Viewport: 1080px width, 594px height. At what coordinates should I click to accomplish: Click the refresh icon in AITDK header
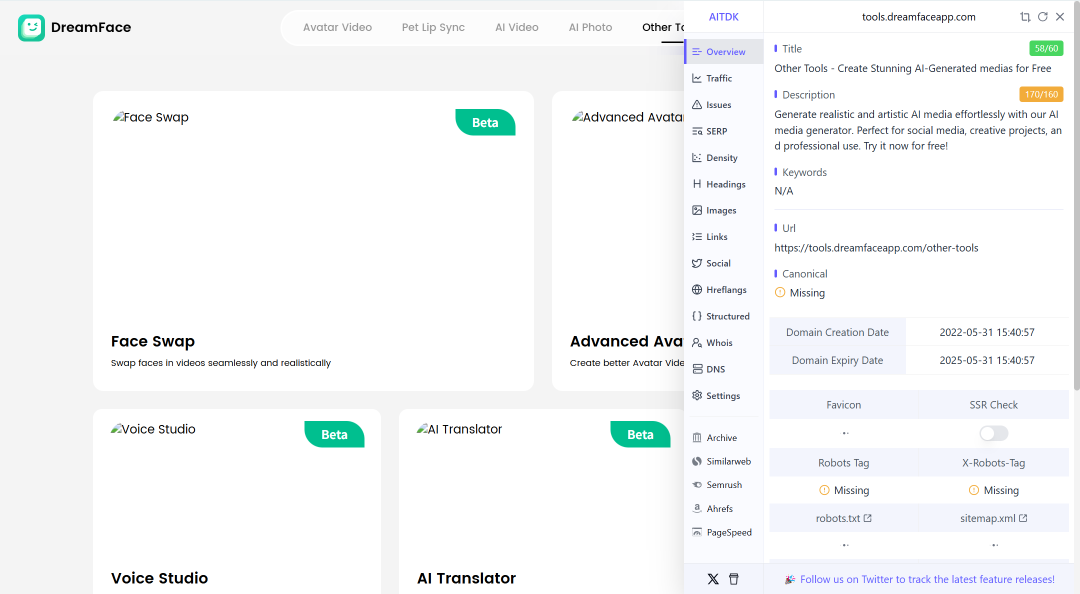pyautogui.click(x=1042, y=17)
